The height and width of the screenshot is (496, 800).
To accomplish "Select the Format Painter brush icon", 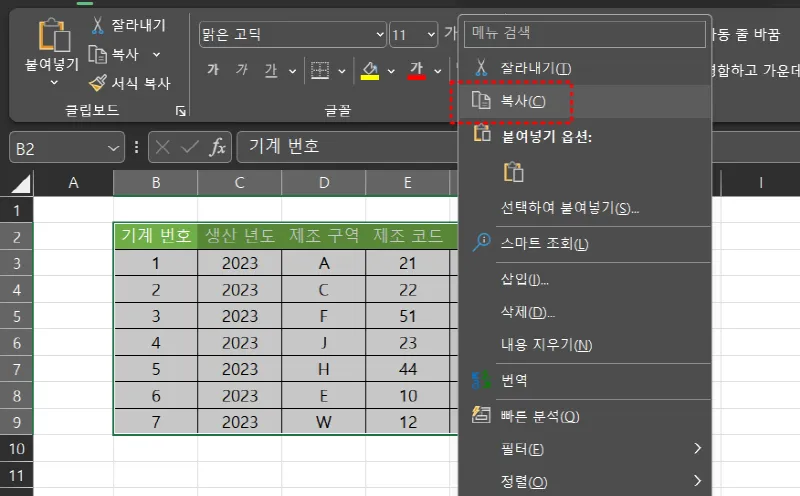I will [x=97, y=83].
